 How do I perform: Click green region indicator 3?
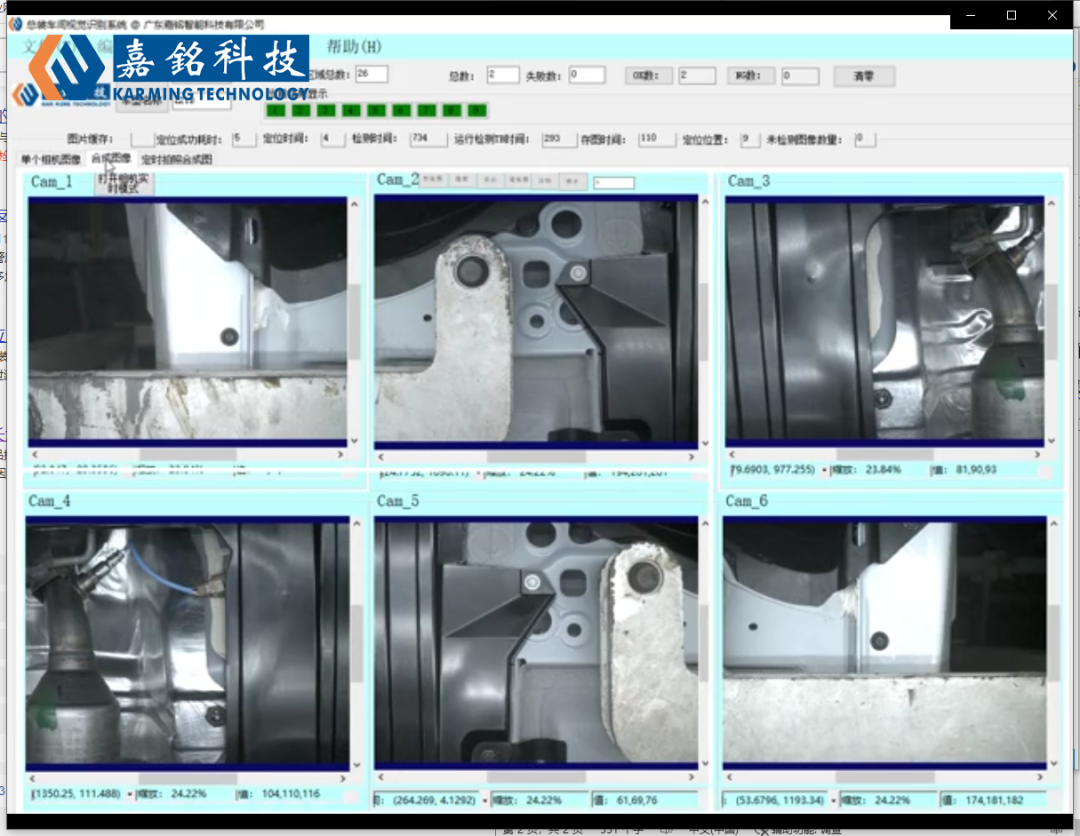(x=326, y=110)
